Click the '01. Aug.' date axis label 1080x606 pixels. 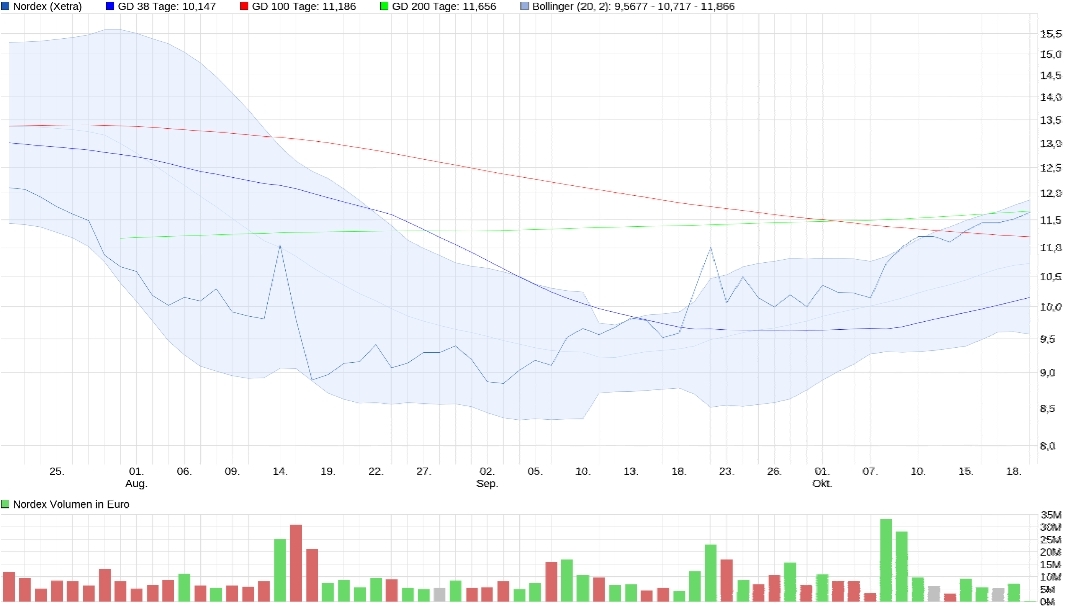[136, 477]
